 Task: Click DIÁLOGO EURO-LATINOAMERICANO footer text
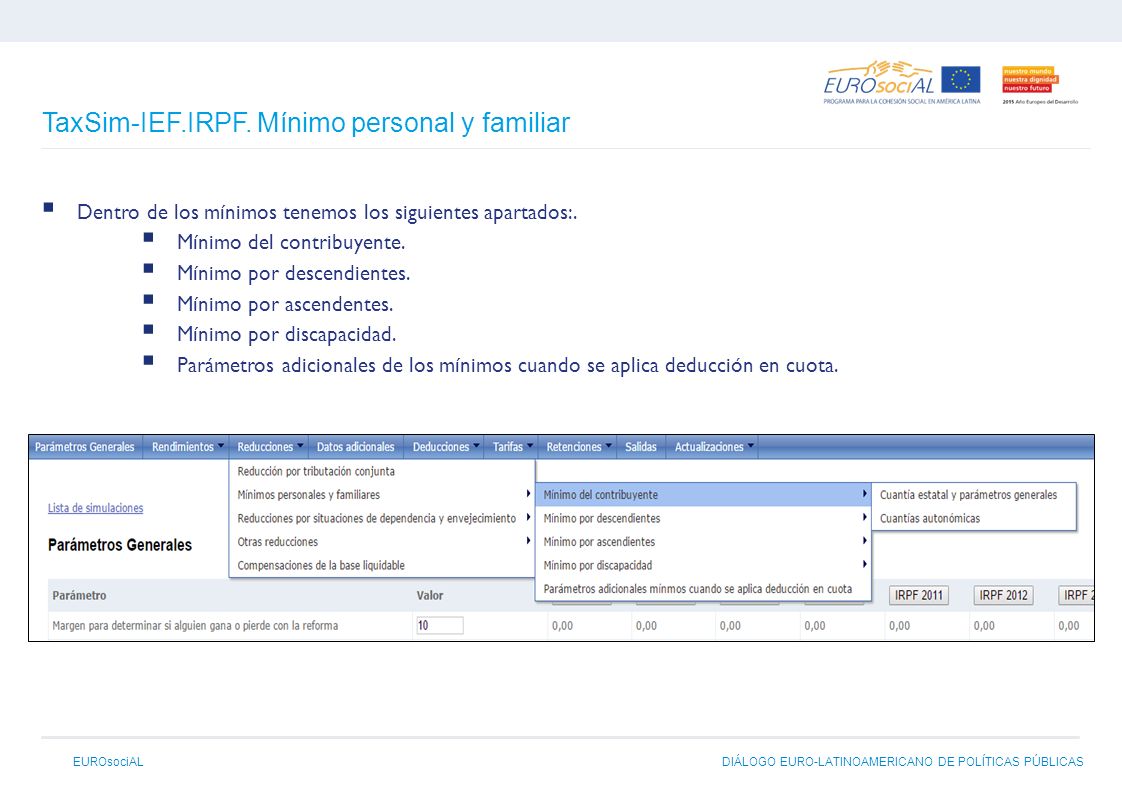(902, 762)
